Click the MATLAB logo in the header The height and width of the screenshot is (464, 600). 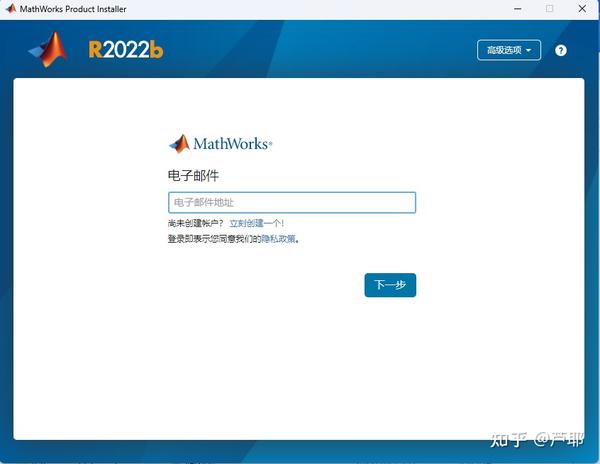coord(49,50)
